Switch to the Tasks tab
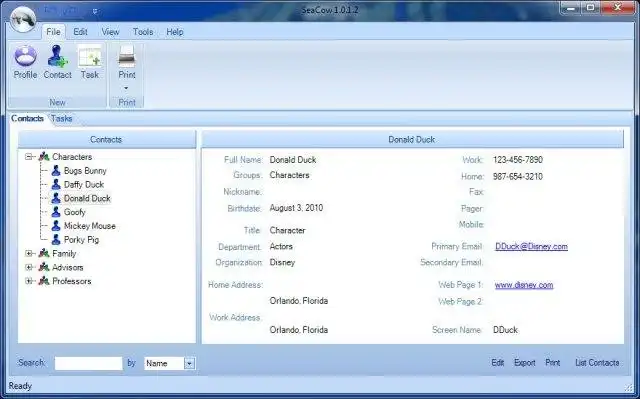The image size is (640, 399). click(61, 119)
